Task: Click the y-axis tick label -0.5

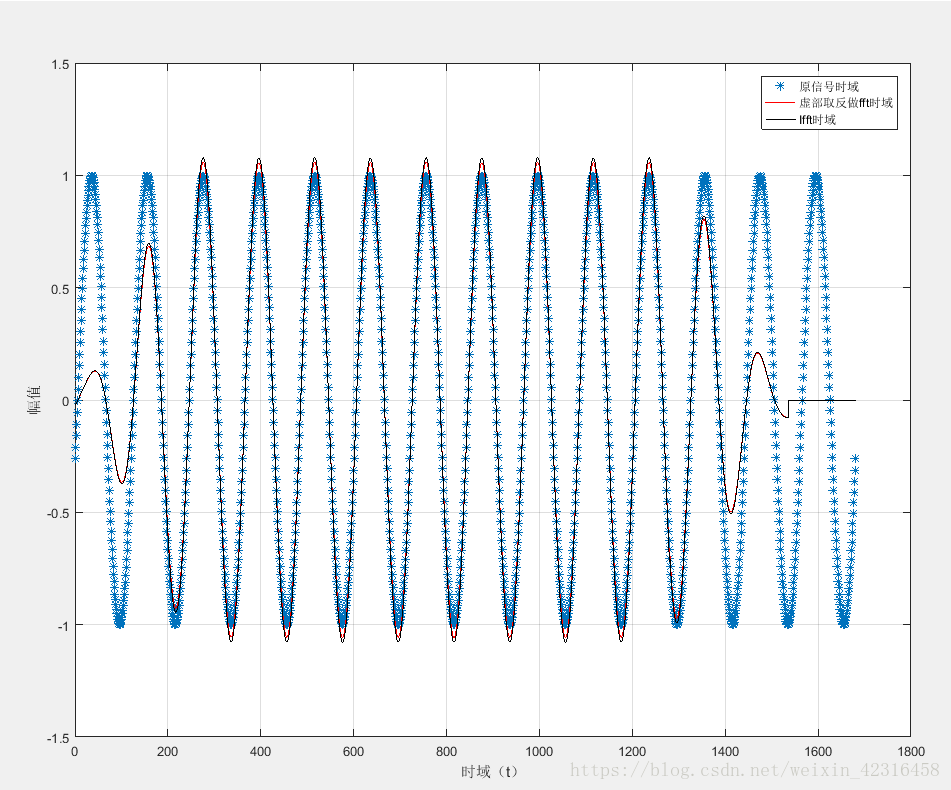Action: click(59, 514)
